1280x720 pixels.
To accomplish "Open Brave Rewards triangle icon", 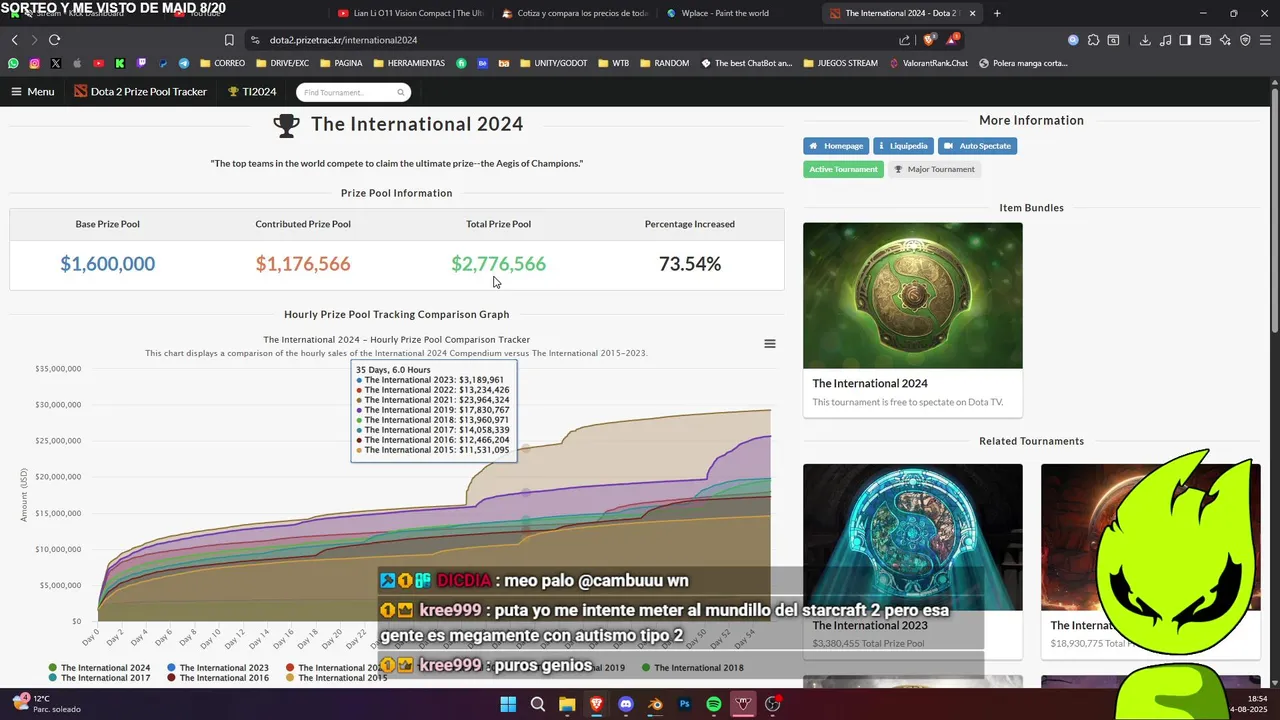I will click(952, 40).
